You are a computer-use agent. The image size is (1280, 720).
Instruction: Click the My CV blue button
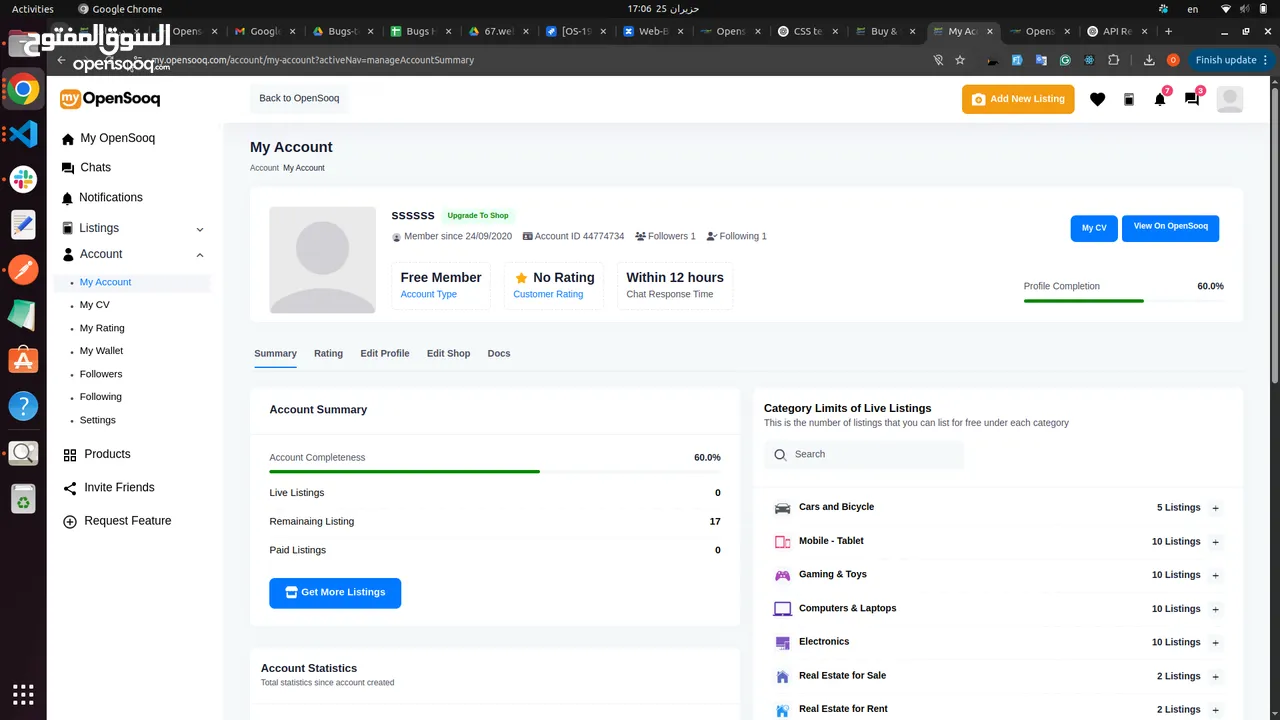[1094, 228]
